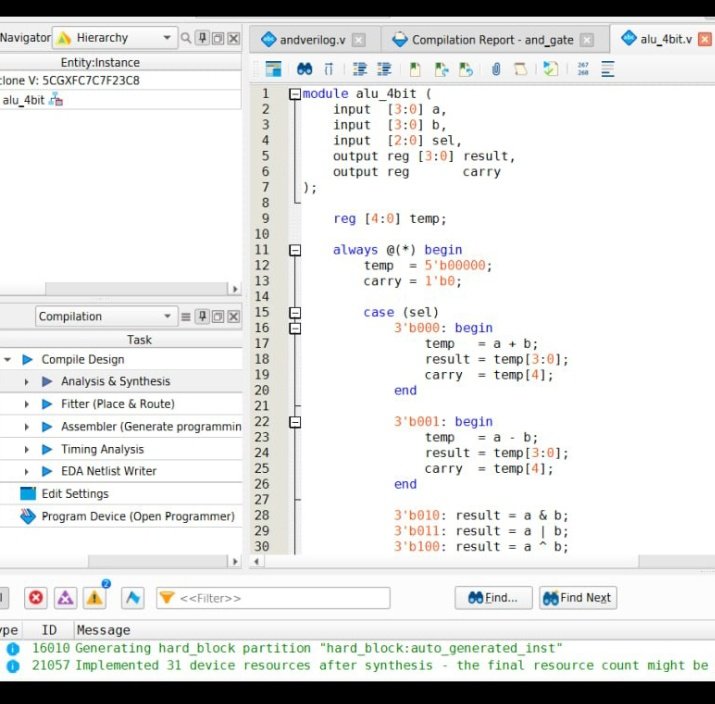The width and height of the screenshot is (715, 704).
Task: Pin the Tasks Compilation panel
Action: [202, 316]
